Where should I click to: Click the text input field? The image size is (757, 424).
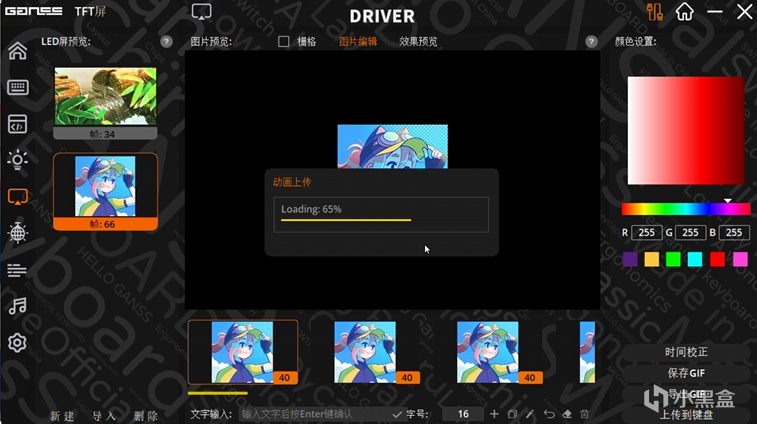[x=316, y=414]
